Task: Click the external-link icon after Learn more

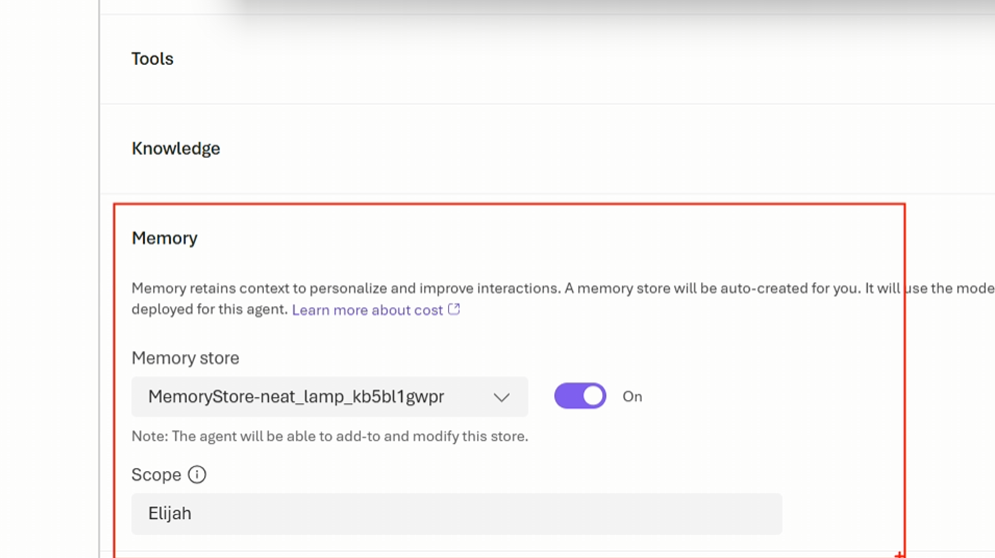Action: pyautogui.click(x=454, y=310)
